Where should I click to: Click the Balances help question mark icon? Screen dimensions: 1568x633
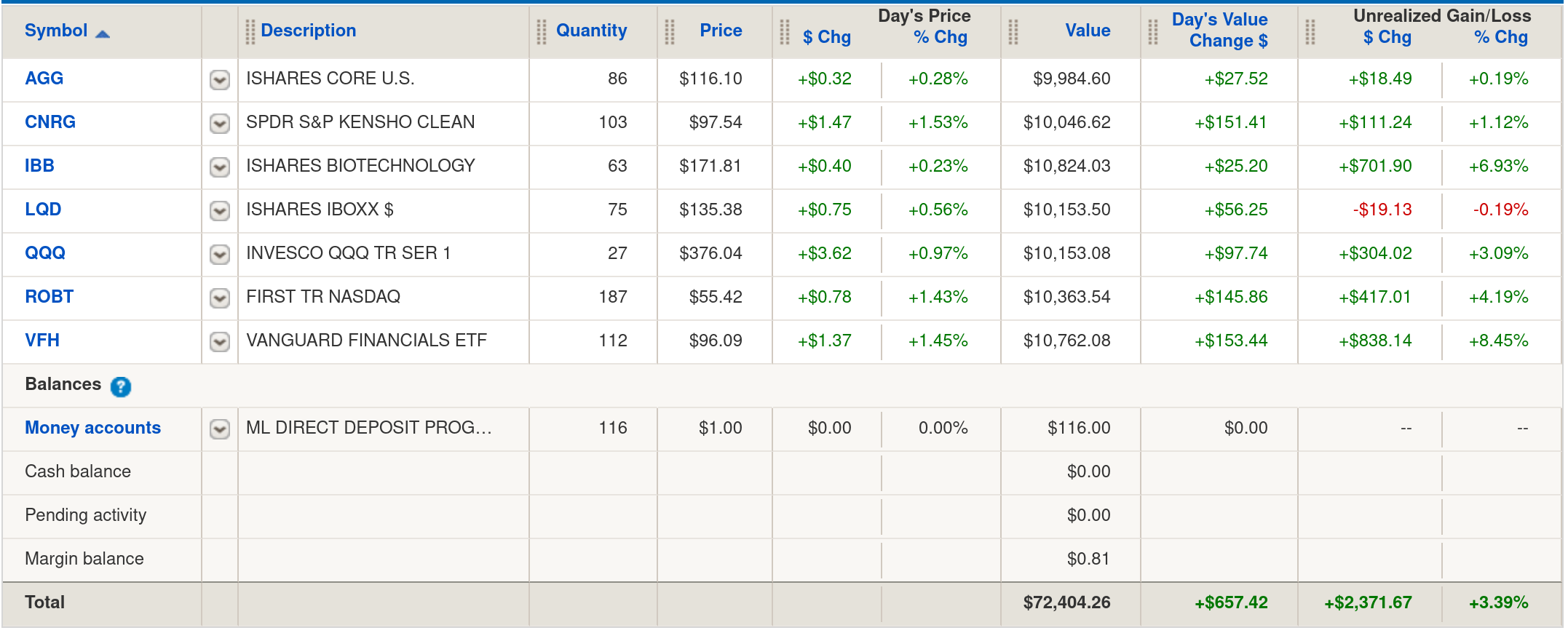pos(121,386)
